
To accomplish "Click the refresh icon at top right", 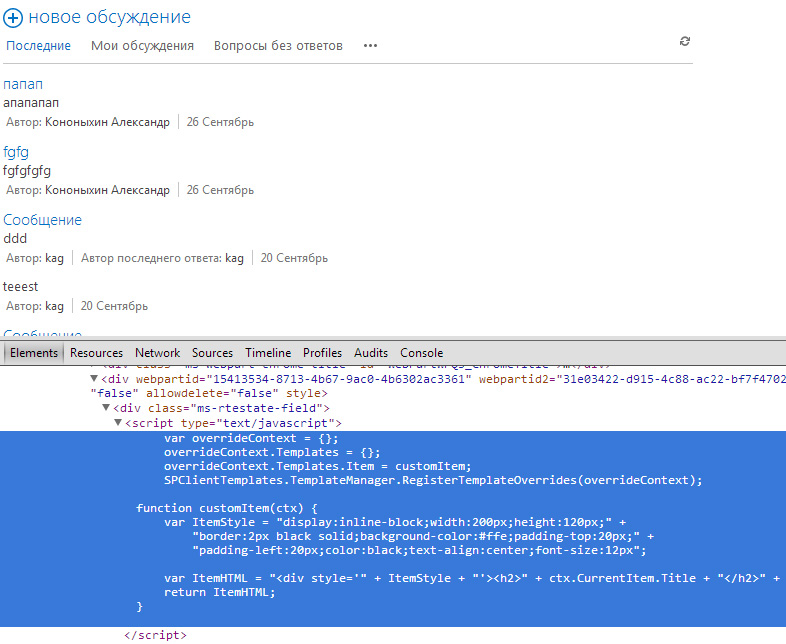I will click(x=685, y=41).
